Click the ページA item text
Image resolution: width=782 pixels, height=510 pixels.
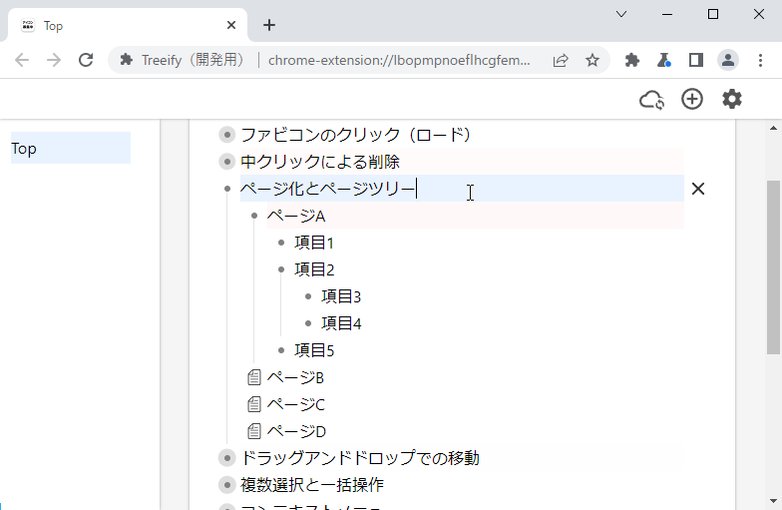pyautogui.click(x=296, y=215)
